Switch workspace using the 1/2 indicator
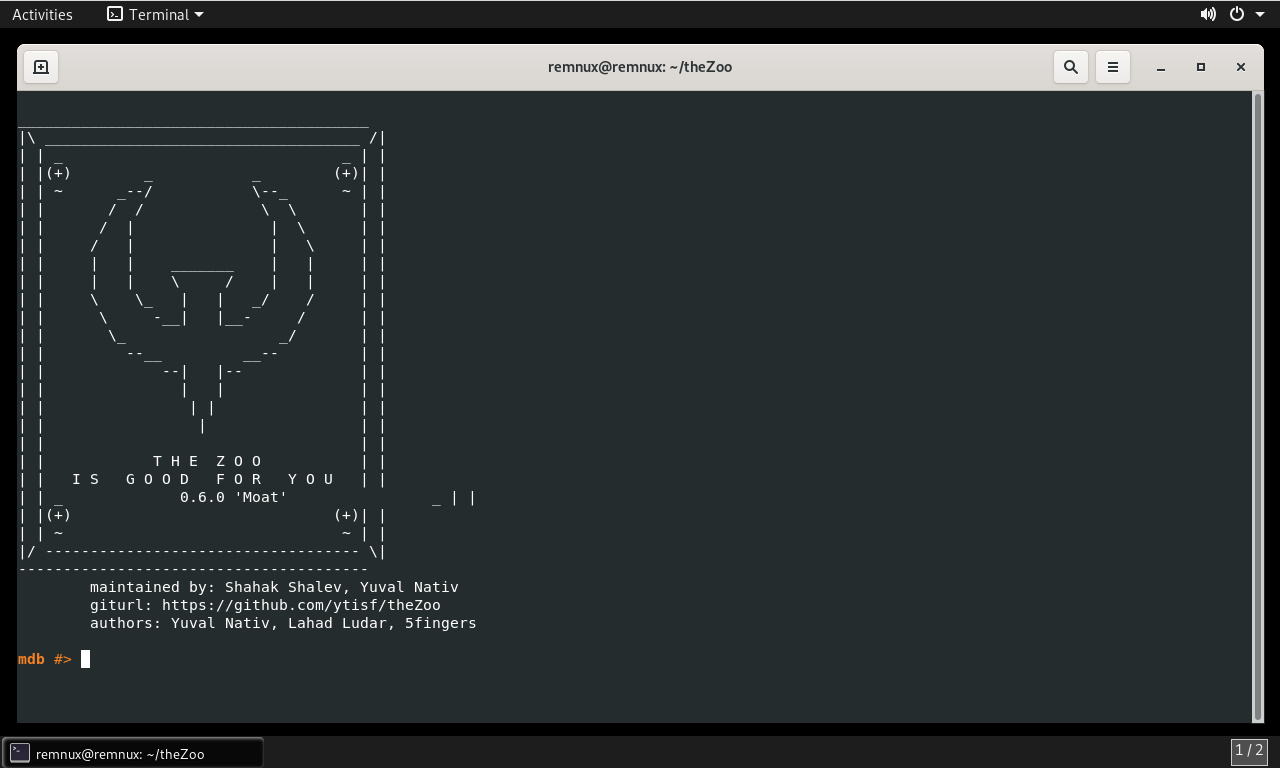Image resolution: width=1280 pixels, height=768 pixels. coord(1249,750)
